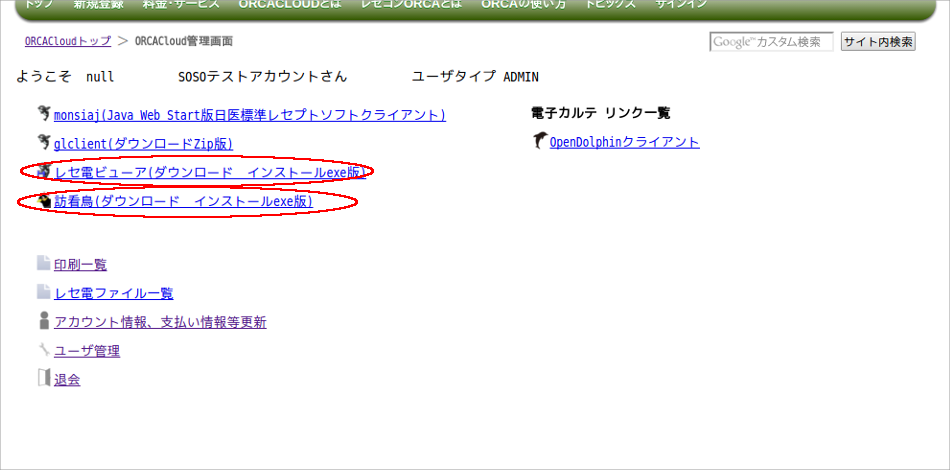This screenshot has width=950, height=470.
Task: Click the orca icon beside the glclient link
Action: point(44,142)
